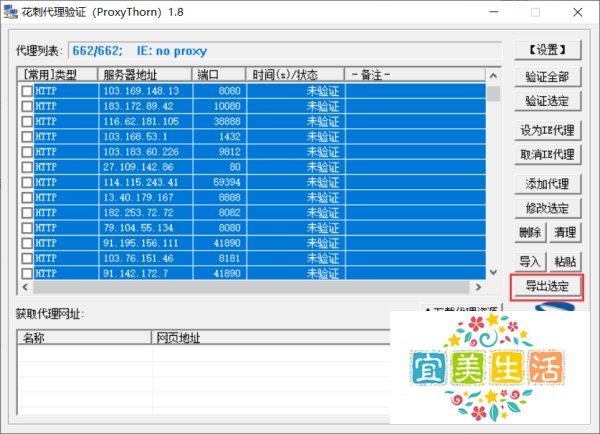Click the ProxyThorn app icon in title bar
The width and height of the screenshot is (600, 434).
[x=11, y=11]
